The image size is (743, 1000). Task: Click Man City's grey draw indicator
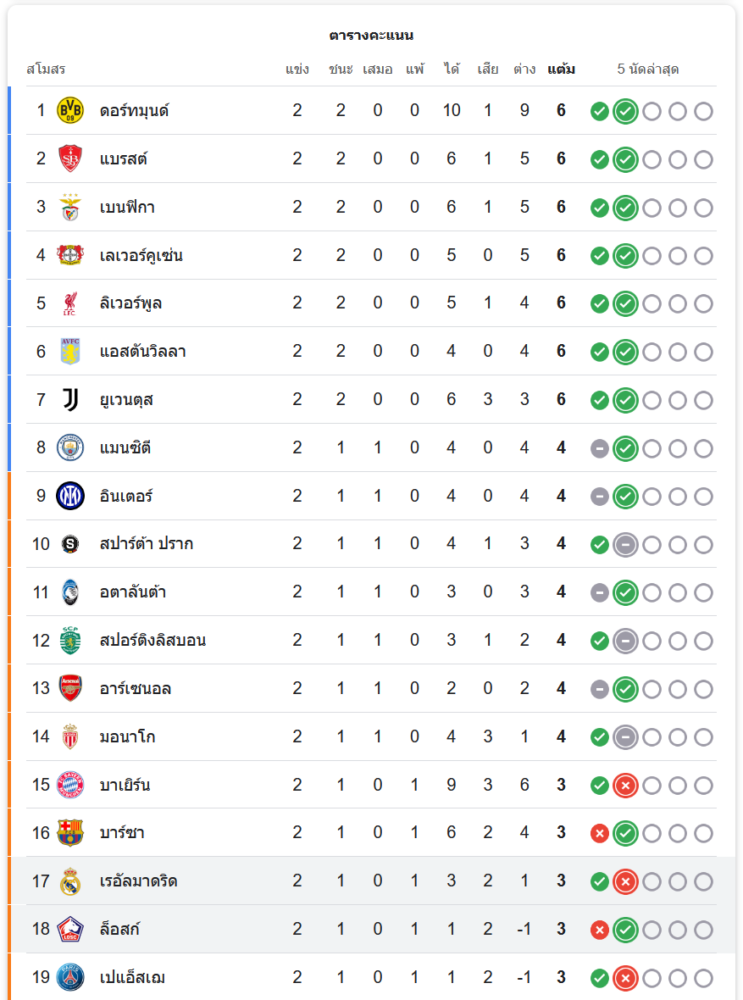click(x=600, y=448)
